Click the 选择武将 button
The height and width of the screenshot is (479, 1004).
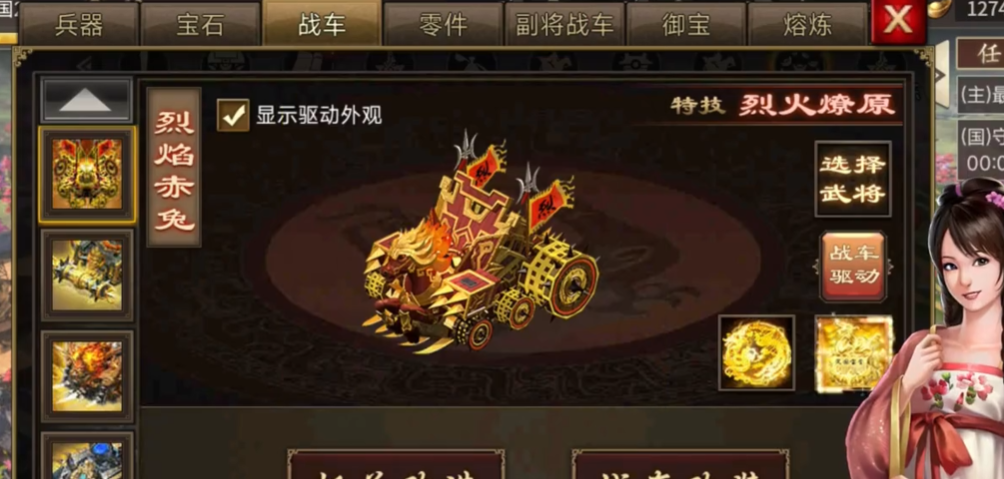coord(853,179)
